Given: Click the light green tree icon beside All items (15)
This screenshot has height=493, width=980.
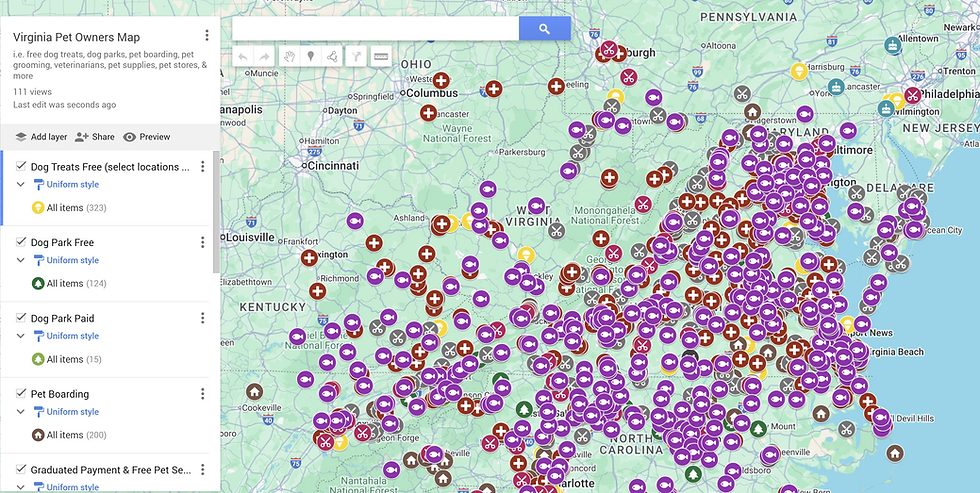Looking at the screenshot, I should tap(38, 359).
